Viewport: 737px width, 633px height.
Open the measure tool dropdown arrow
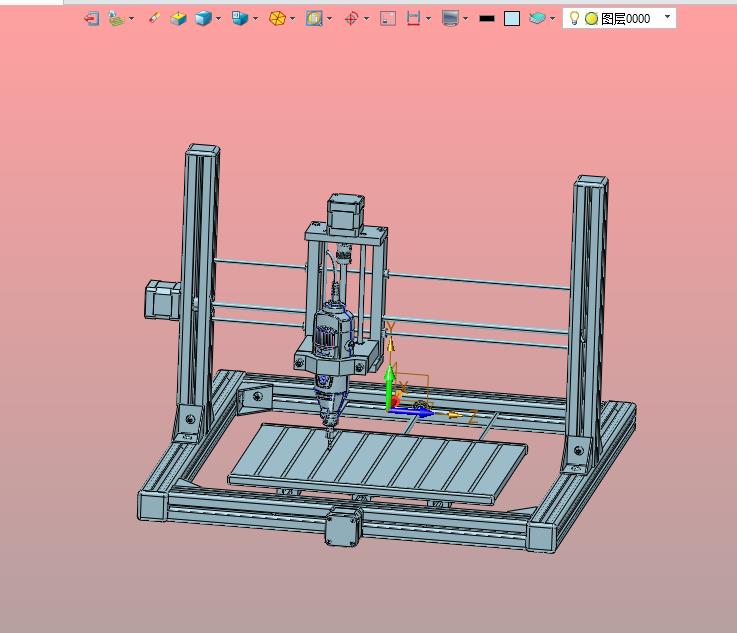[428, 19]
